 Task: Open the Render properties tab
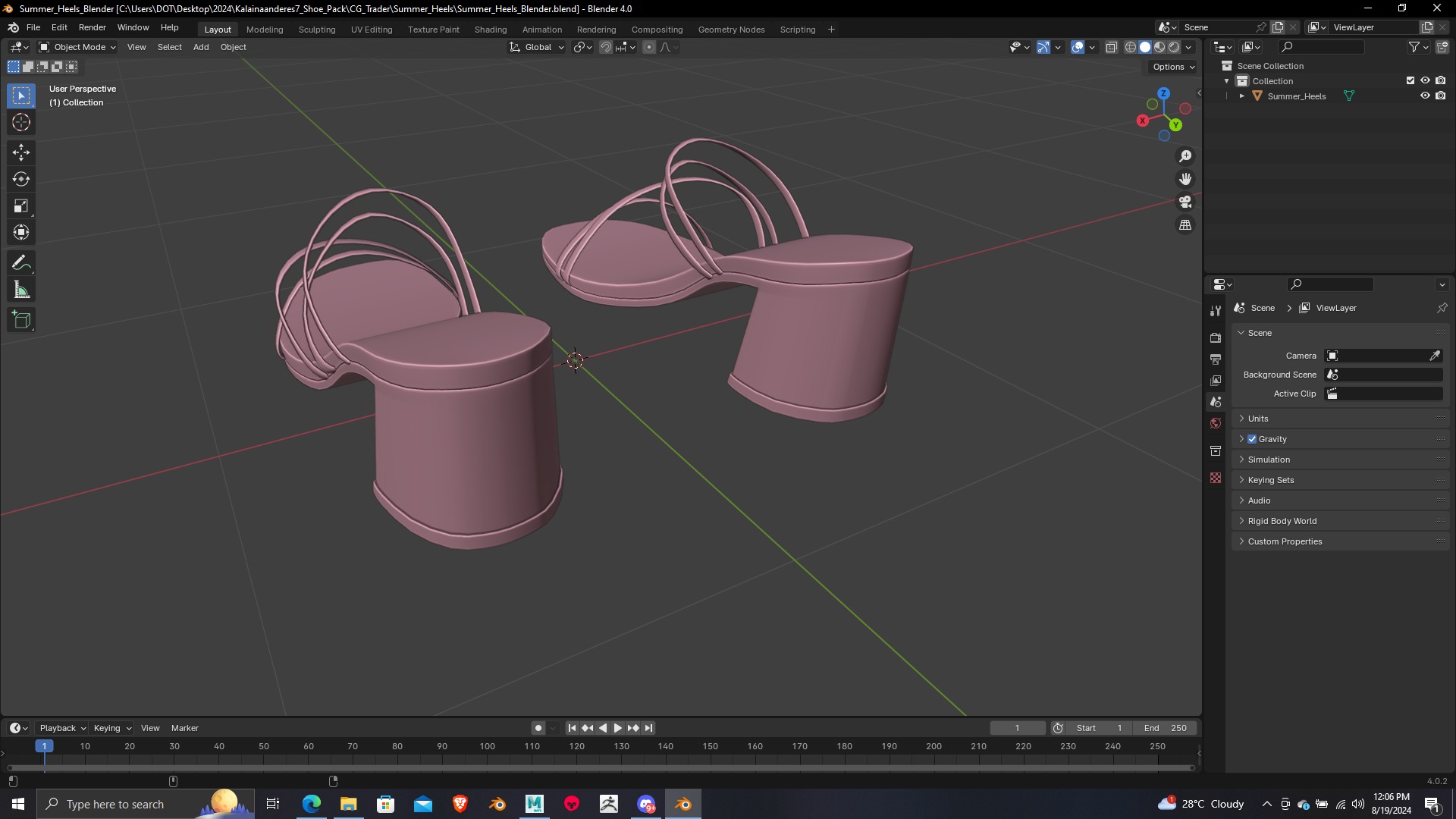click(x=1216, y=337)
